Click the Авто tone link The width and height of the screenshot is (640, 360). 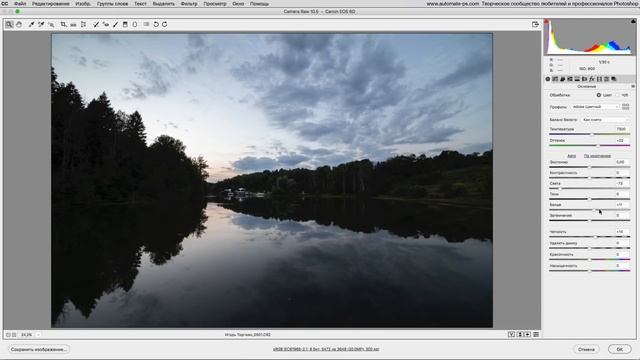[x=571, y=156]
